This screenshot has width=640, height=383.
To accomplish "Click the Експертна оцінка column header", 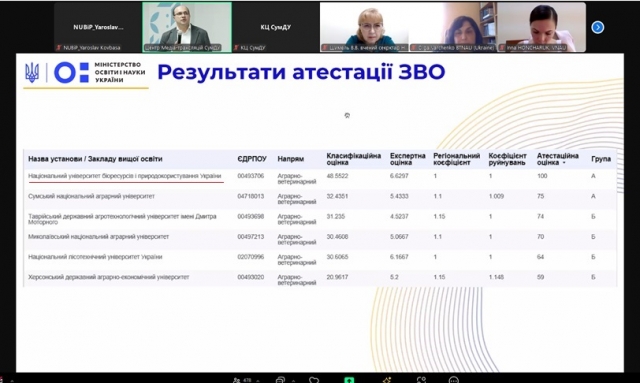I will (407, 159).
